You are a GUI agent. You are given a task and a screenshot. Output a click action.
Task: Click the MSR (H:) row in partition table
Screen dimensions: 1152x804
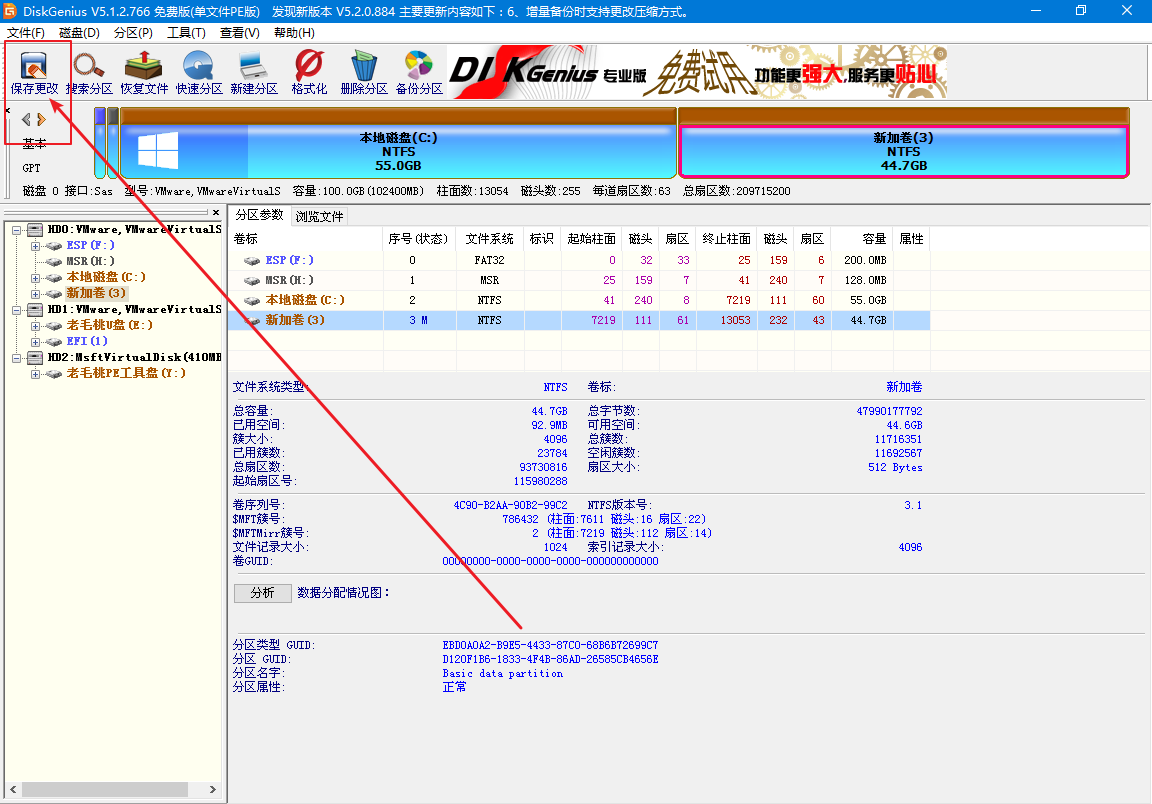(579, 280)
